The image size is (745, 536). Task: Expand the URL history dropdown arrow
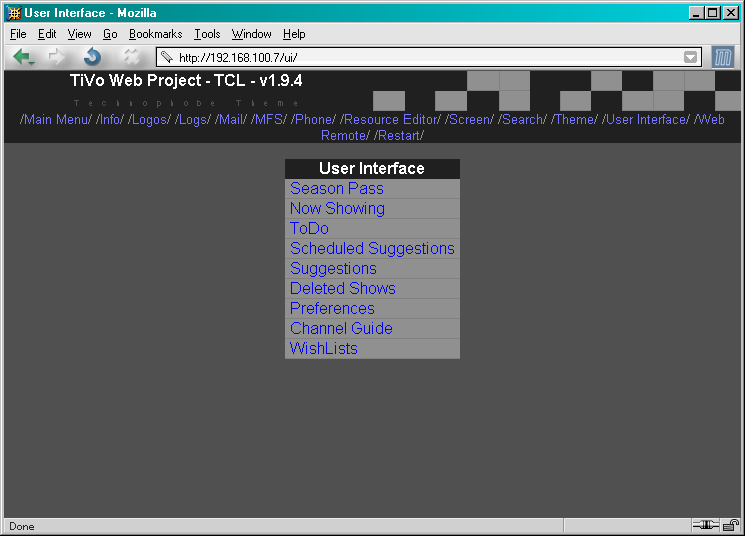690,57
